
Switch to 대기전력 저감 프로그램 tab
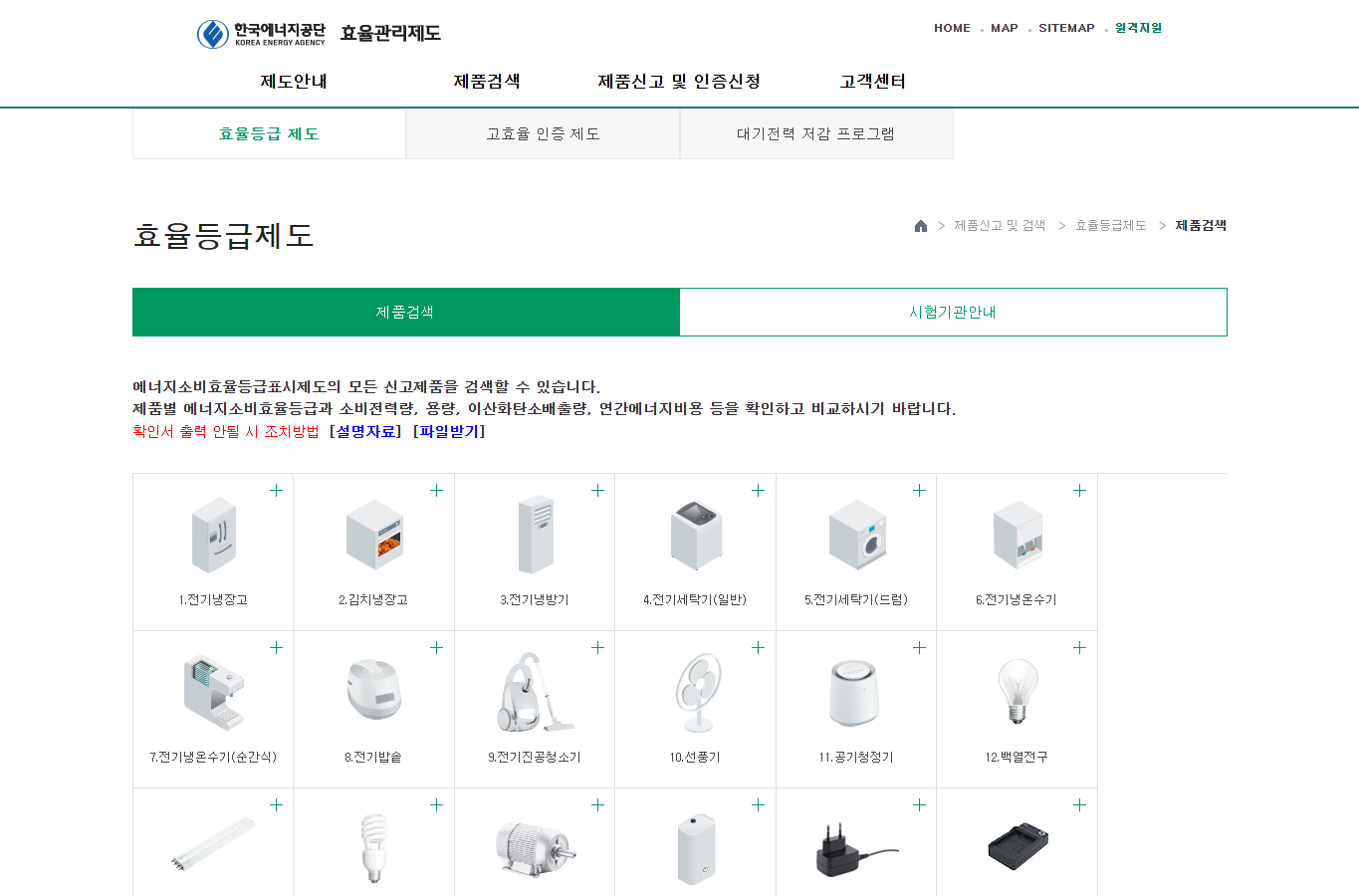click(x=816, y=134)
